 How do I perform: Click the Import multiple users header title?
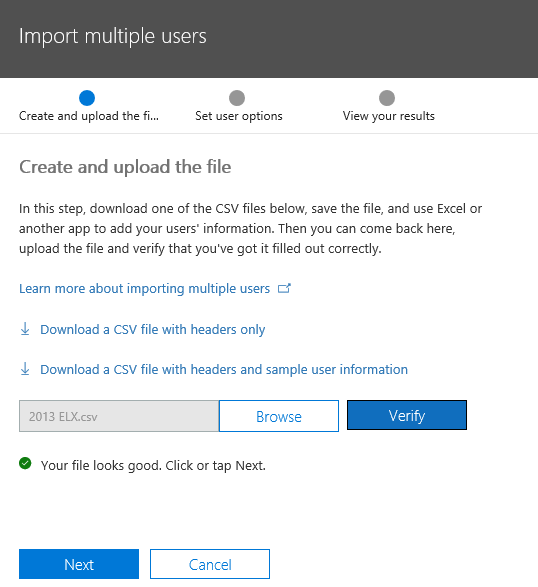click(x=113, y=36)
